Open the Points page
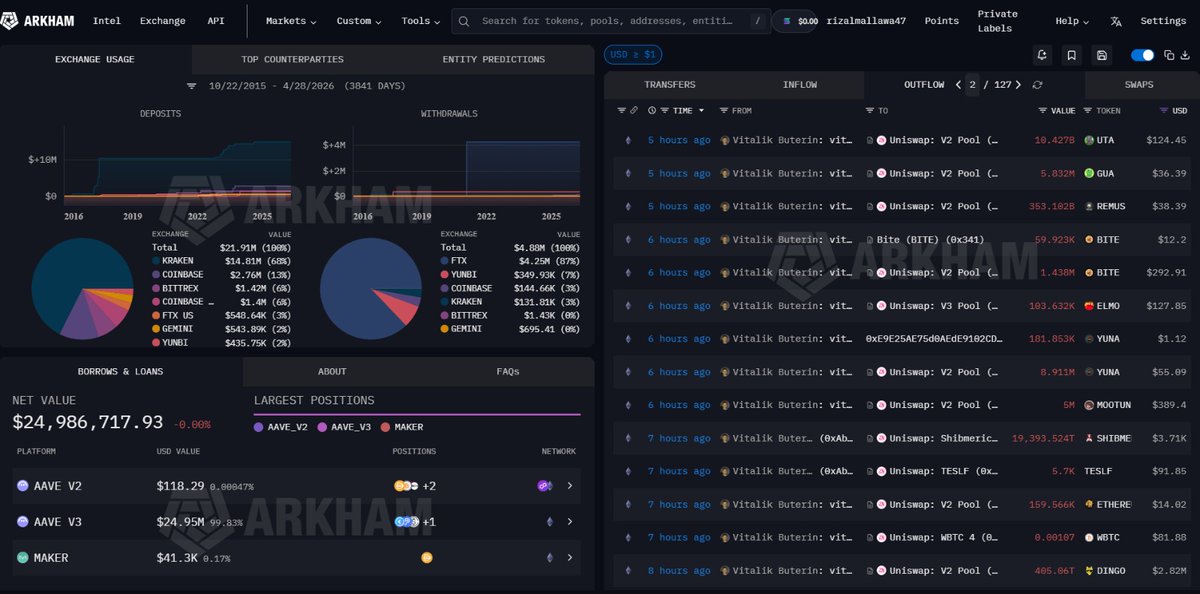Image resolution: width=1200 pixels, height=594 pixels. [x=941, y=21]
